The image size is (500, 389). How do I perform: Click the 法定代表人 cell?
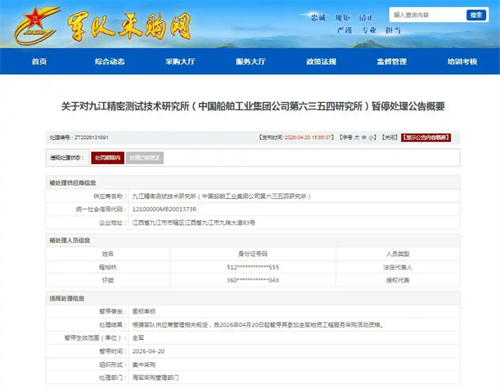pos(398,267)
